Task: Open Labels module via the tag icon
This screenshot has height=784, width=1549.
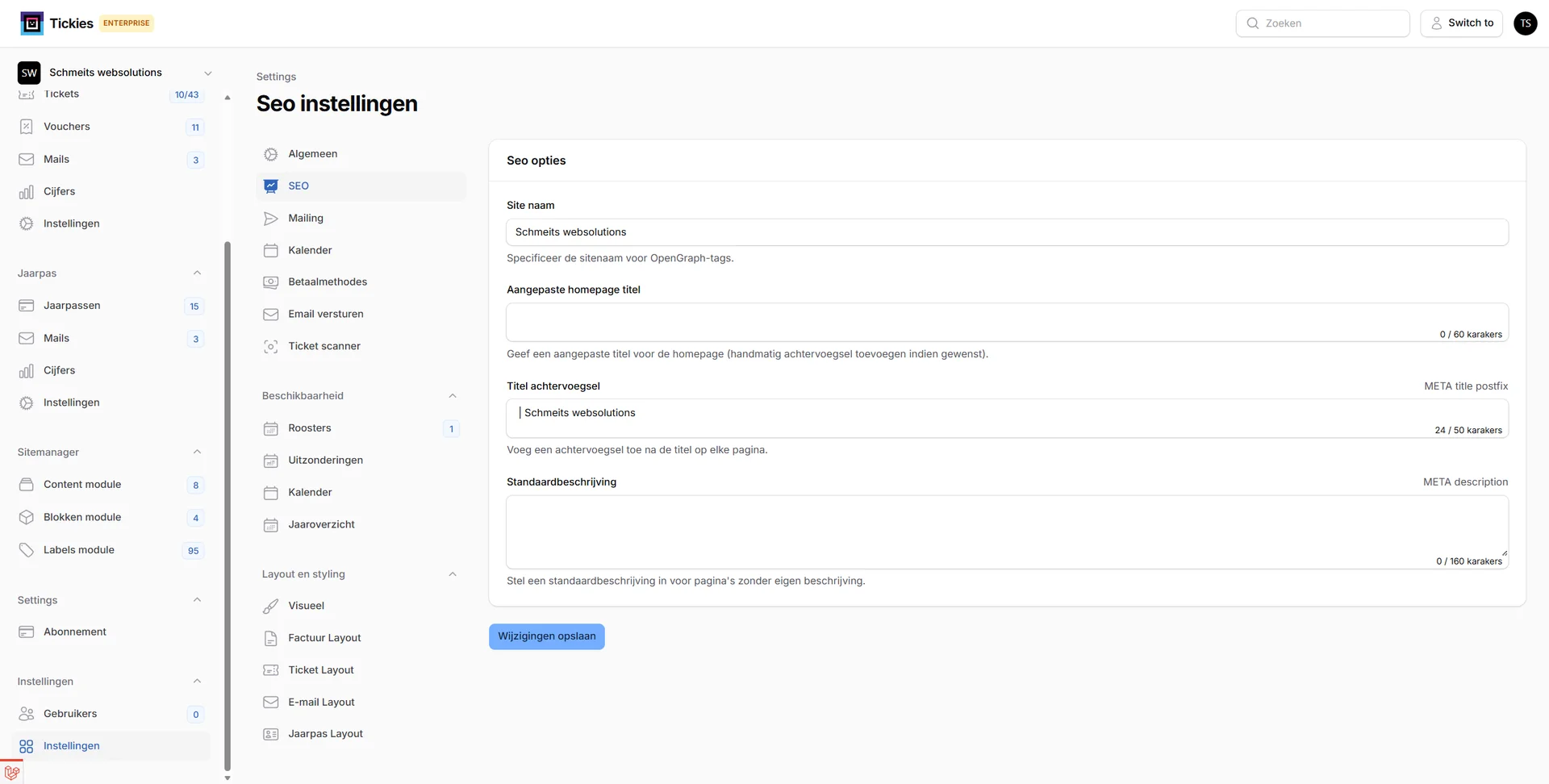Action: coord(27,549)
